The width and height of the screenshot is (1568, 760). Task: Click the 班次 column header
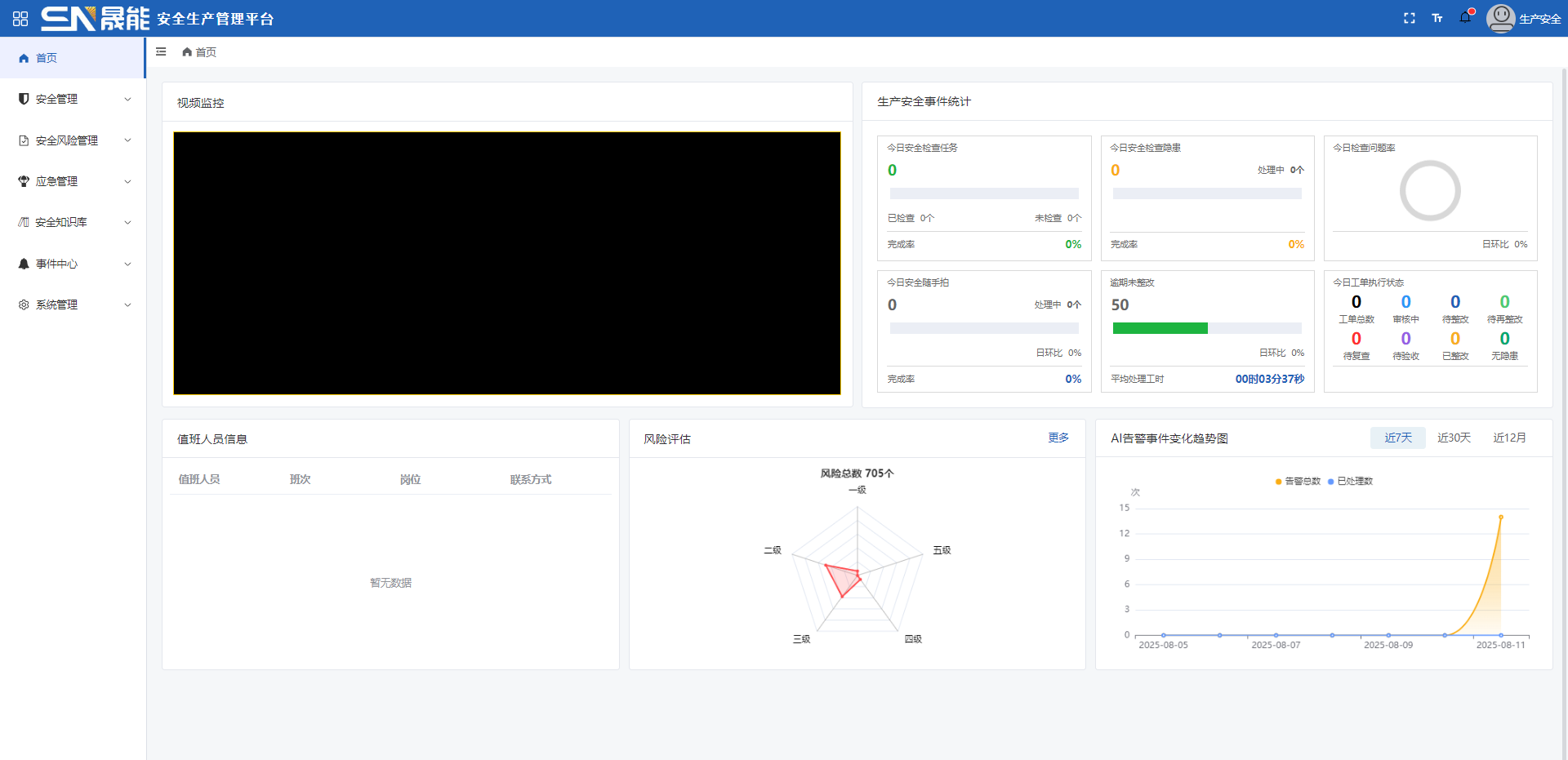click(300, 479)
